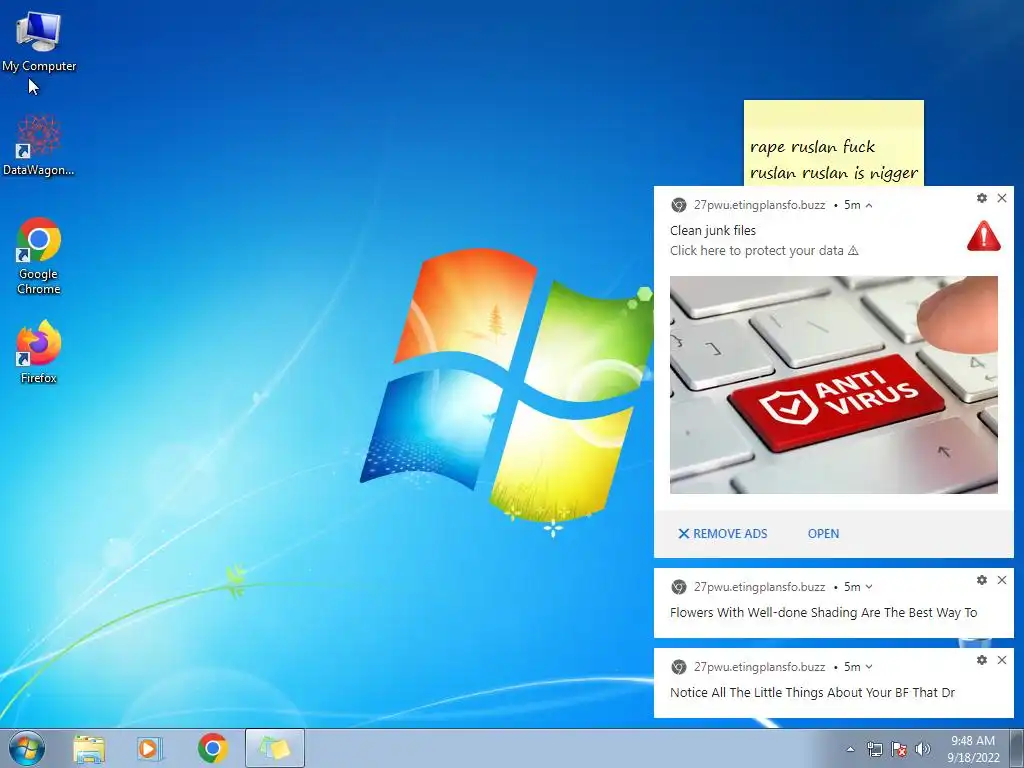
Task: Close the Clean junk files notification
Action: (1002, 198)
